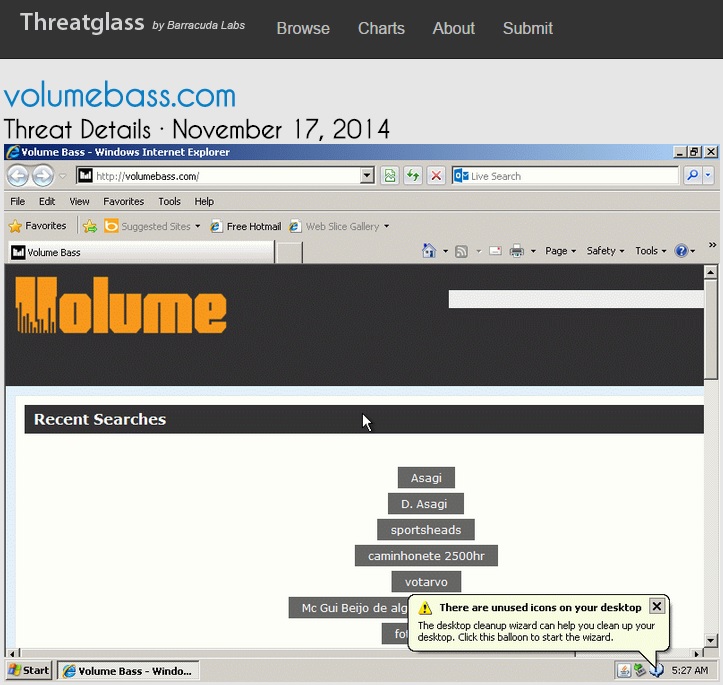The height and width of the screenshot is (685, 723).
Task: Open the Favorites menu
Action: click(124, 201)
